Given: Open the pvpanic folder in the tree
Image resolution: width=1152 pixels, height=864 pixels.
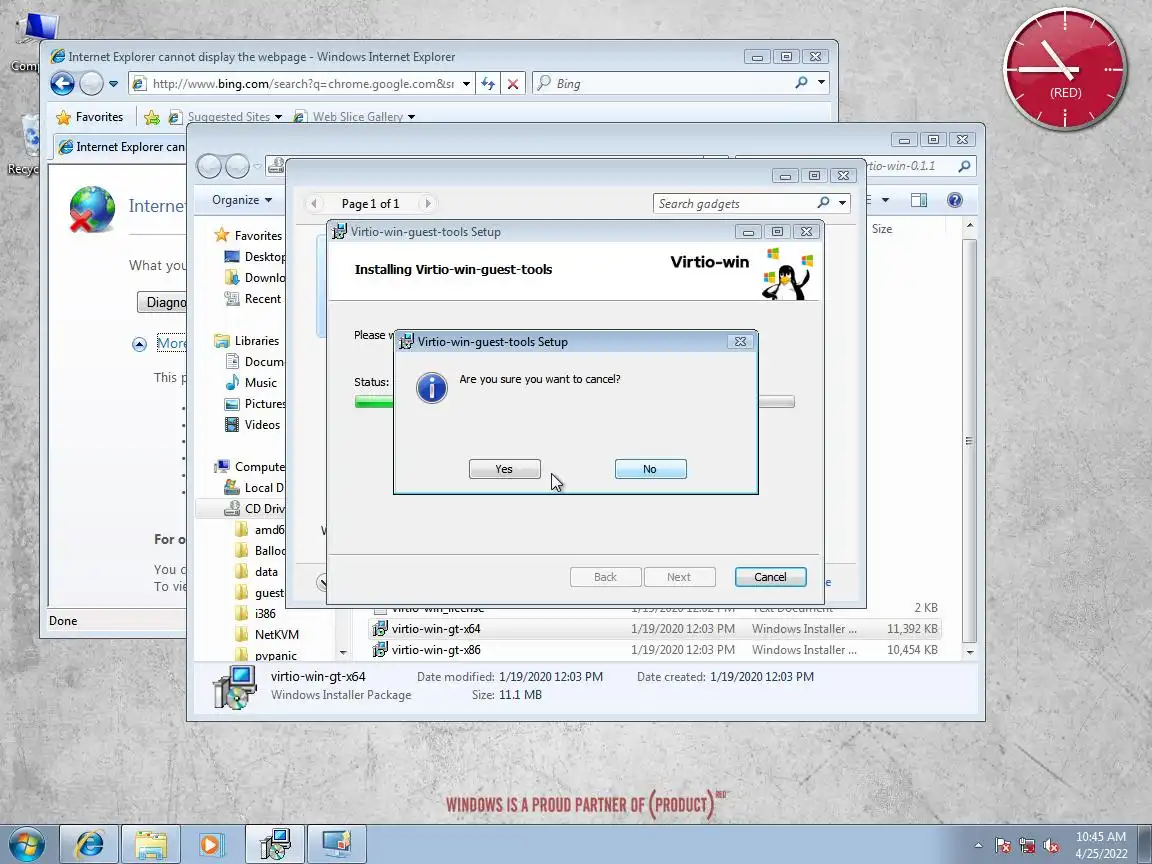Looking at the screenshot, I should point(266,655).
